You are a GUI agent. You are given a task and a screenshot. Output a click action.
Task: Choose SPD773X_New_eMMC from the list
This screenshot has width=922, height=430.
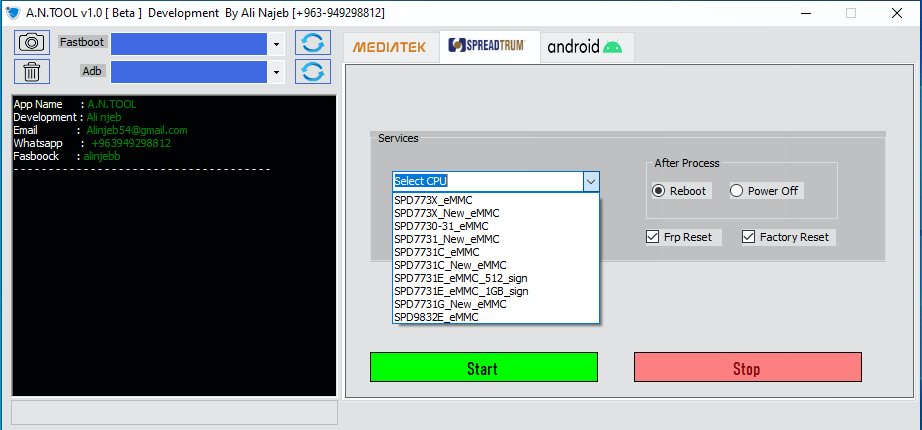(x=496, y=213)
